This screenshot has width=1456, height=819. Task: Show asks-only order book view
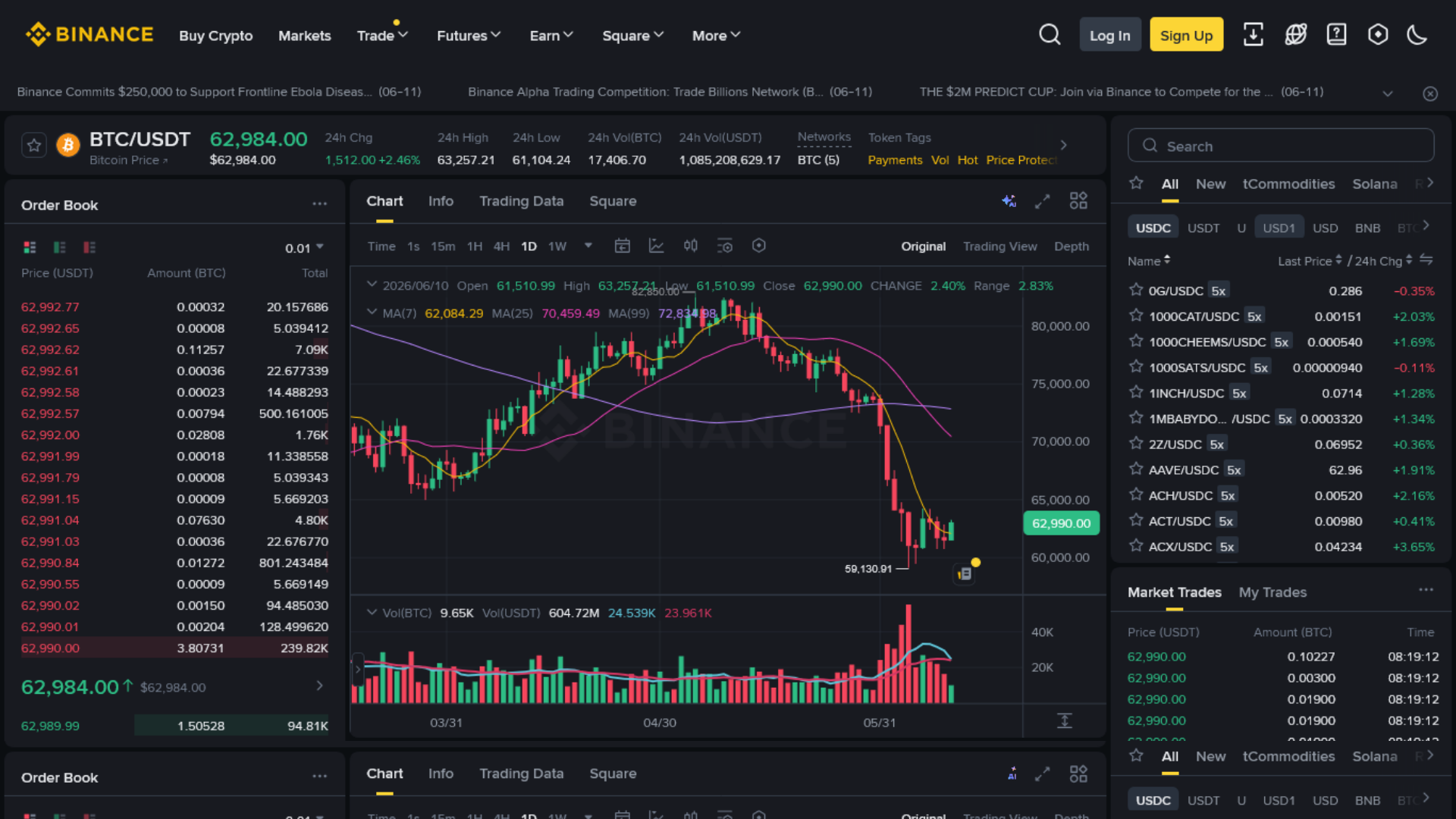[89, 247]
